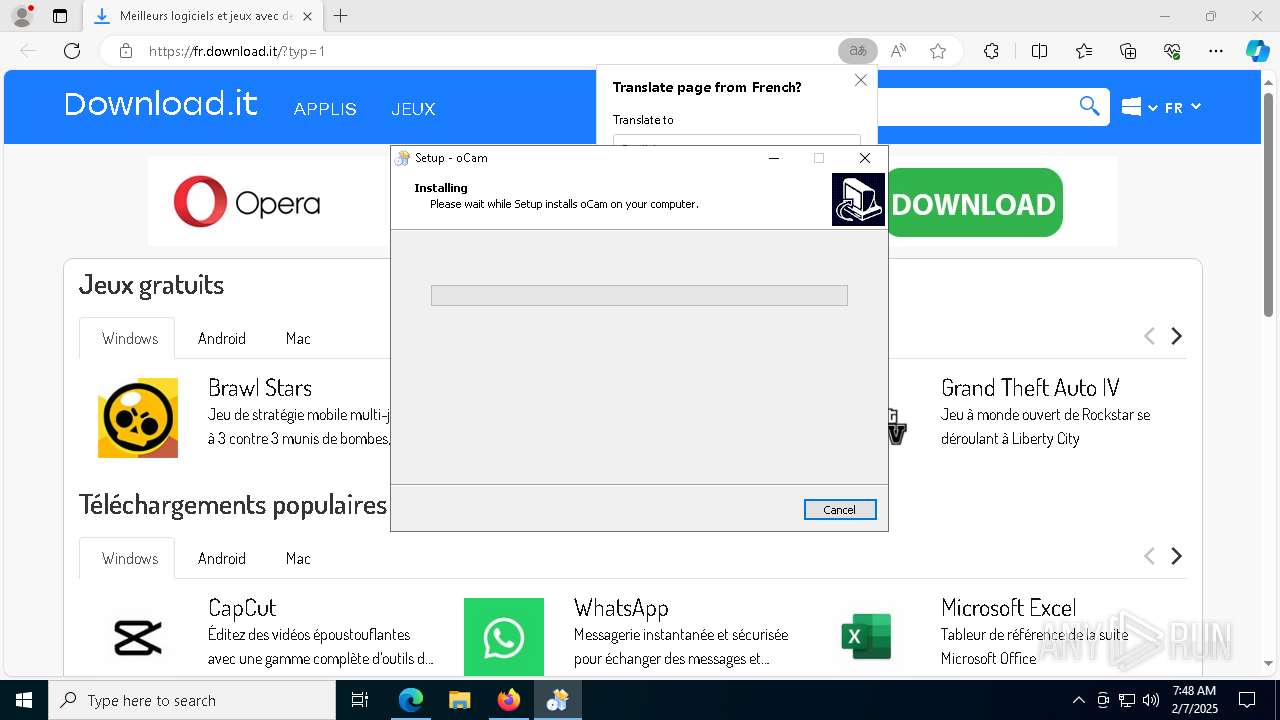Close the Translate page popup
This screenshot has width=1280, height=720.
tap(861, 80)
